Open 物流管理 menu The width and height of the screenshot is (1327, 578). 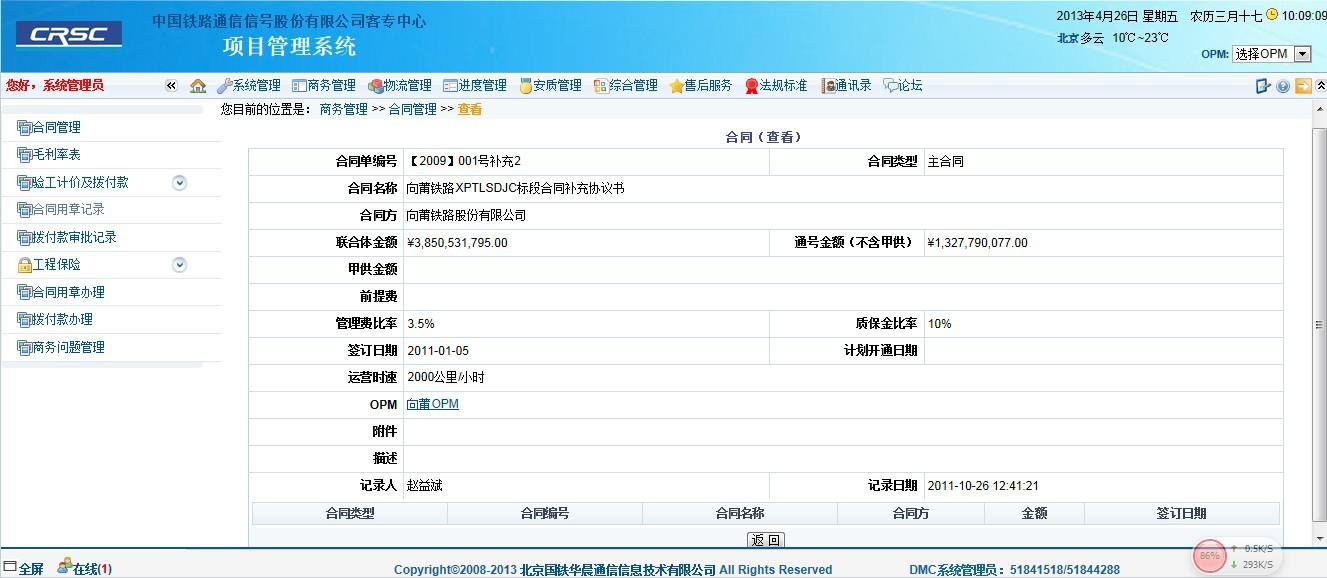tap(400, 86)
